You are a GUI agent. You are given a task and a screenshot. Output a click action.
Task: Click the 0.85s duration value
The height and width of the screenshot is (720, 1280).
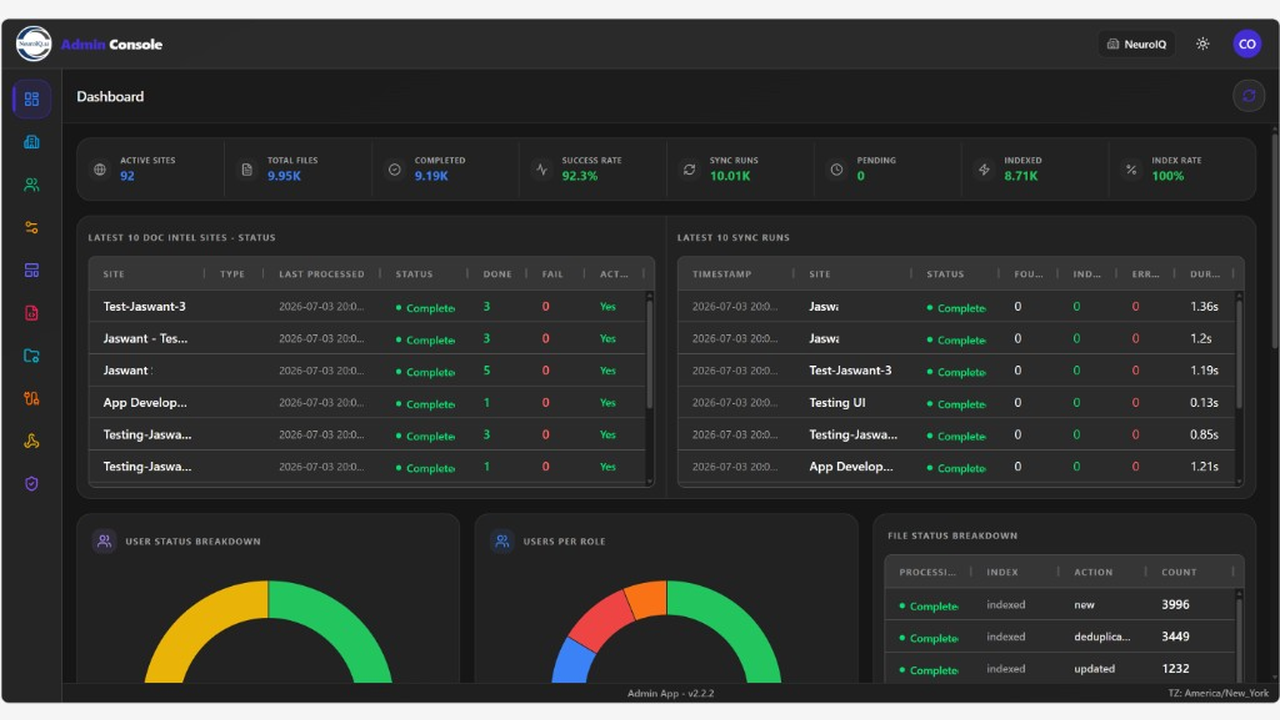1204,435
